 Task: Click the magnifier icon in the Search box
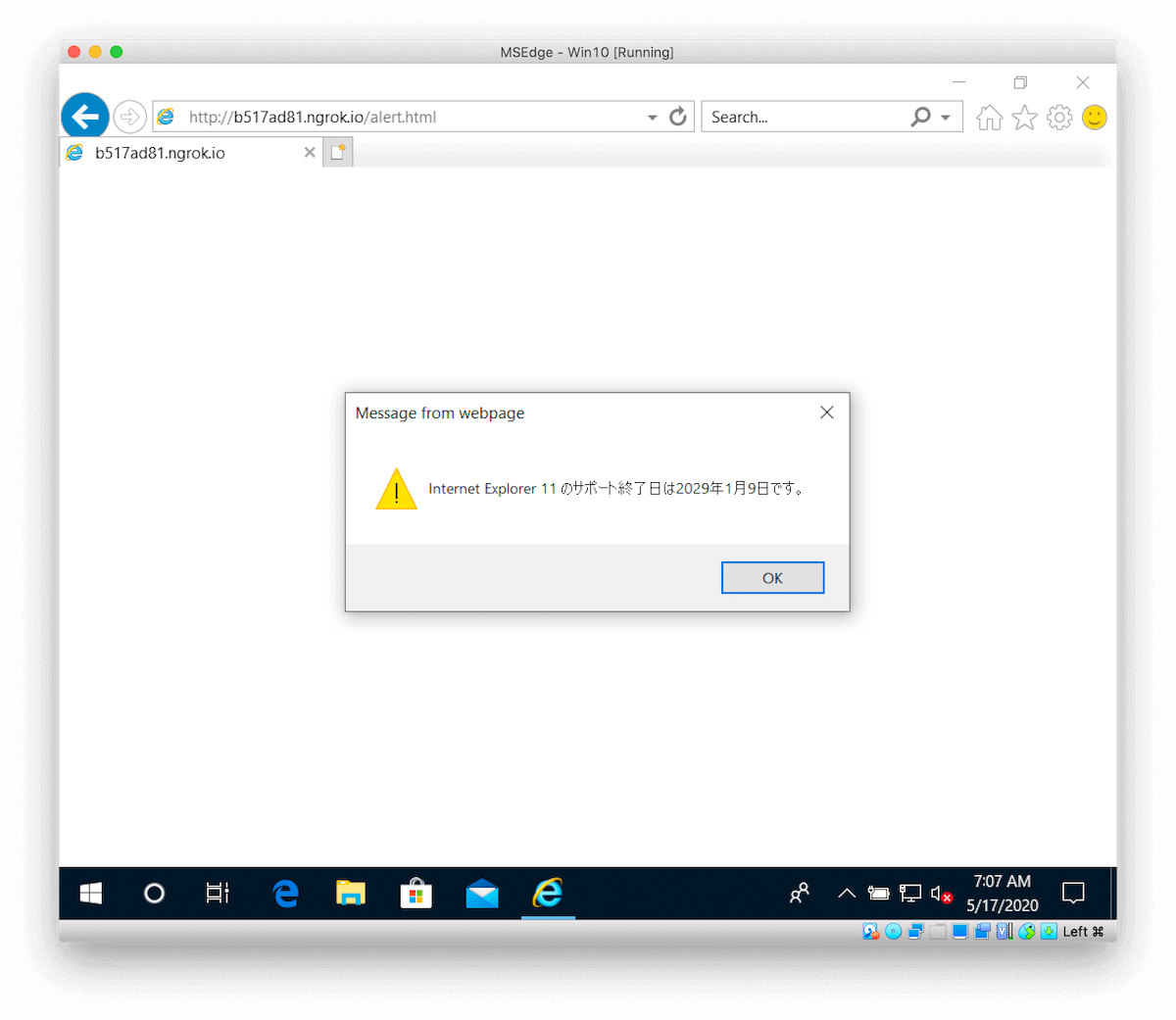(x=920, y=117)
